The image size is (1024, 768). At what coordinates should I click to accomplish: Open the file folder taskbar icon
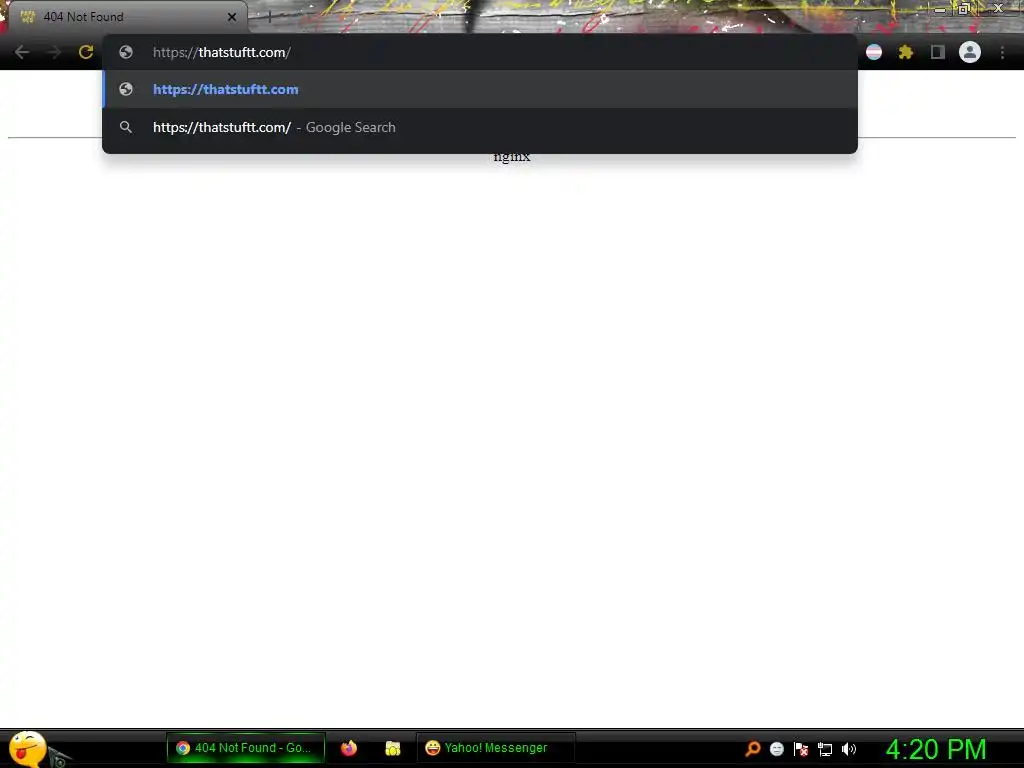pos(392,748)
